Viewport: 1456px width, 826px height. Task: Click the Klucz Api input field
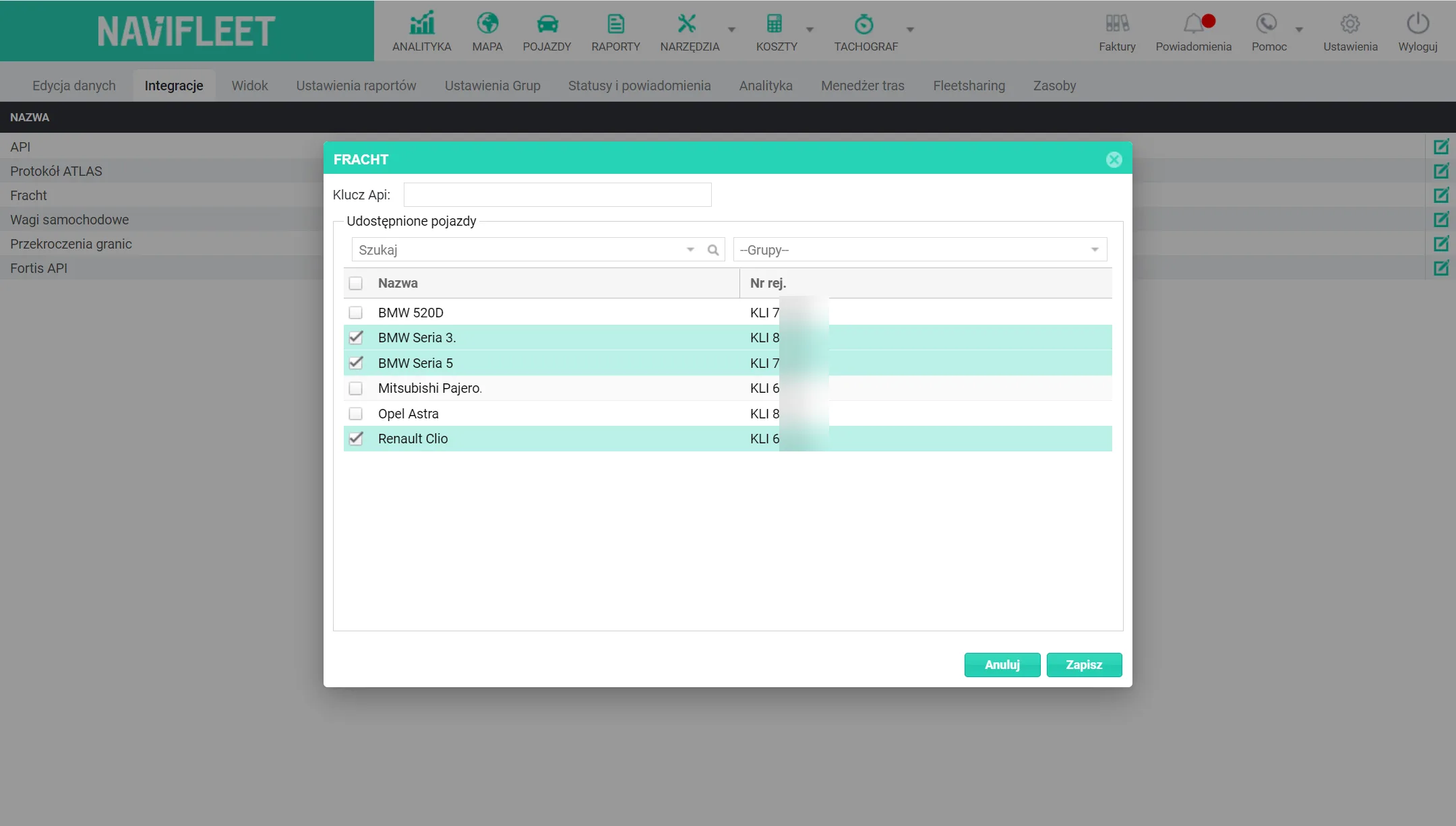(x=557, y=195)
